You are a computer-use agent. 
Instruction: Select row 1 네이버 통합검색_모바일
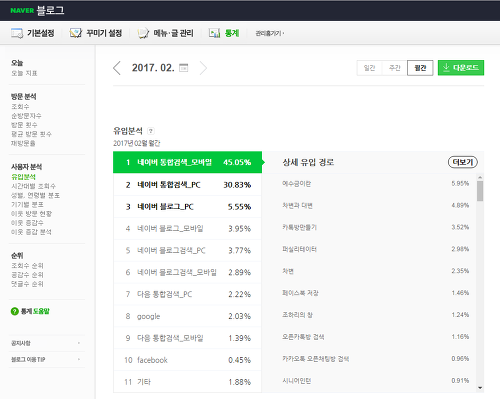(187, 162)
